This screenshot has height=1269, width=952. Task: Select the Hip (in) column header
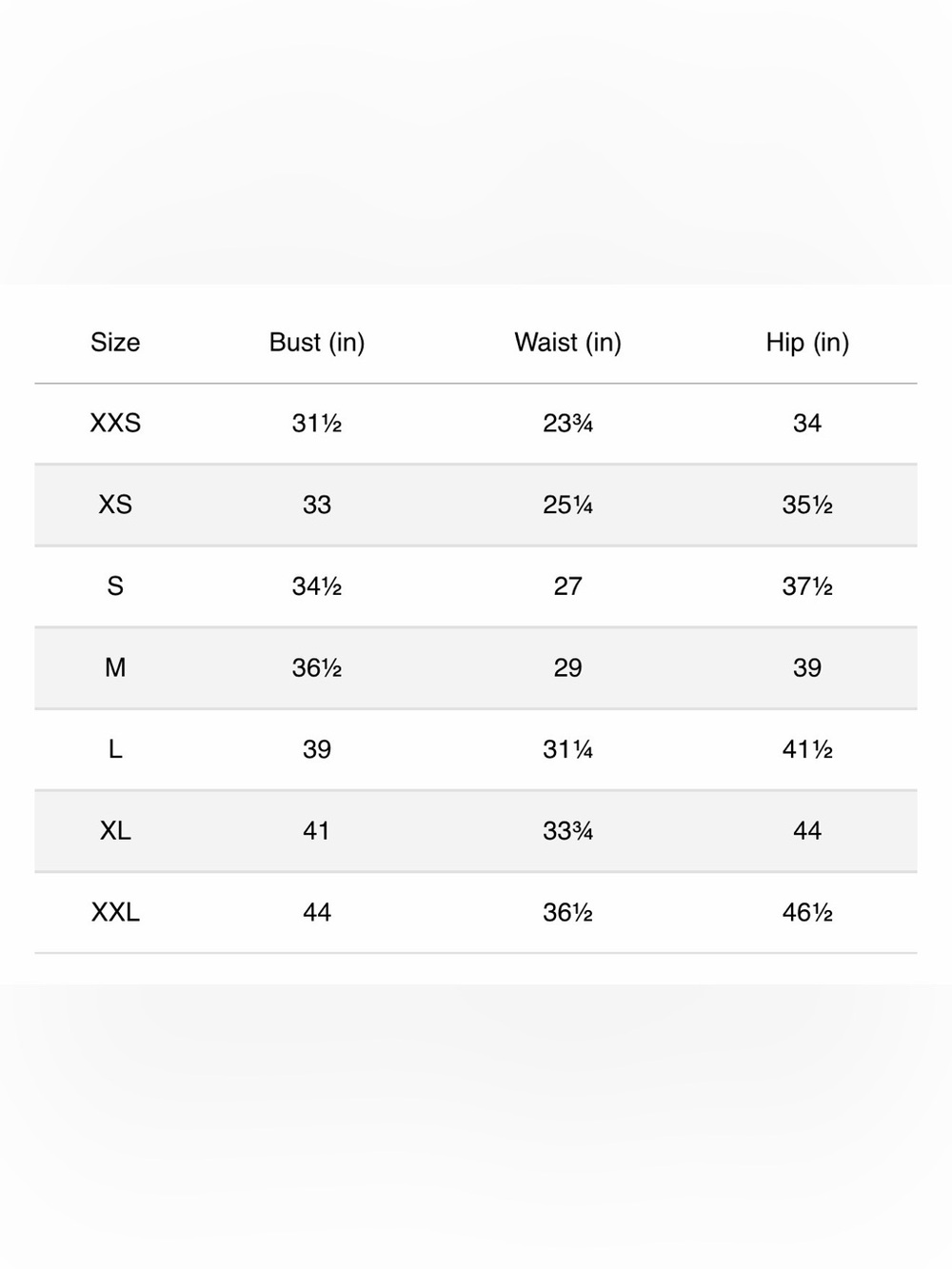(x=807, y=343)
